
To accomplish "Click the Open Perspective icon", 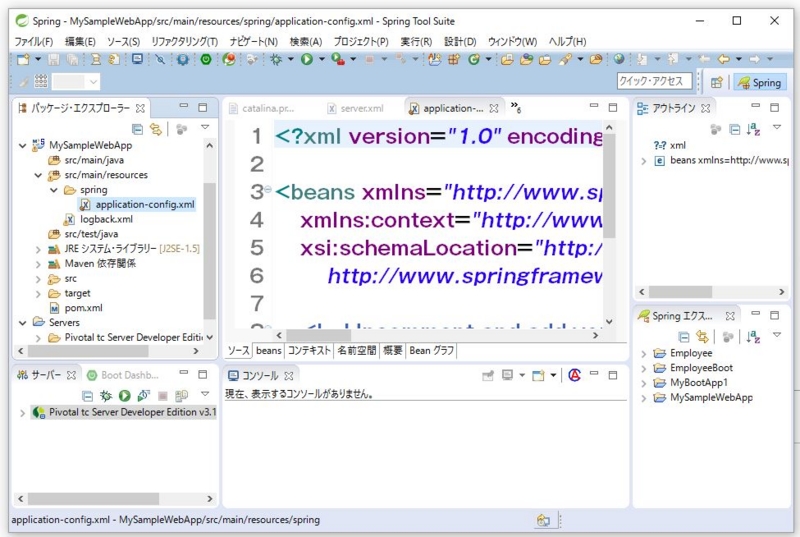I will pos(716,82).
